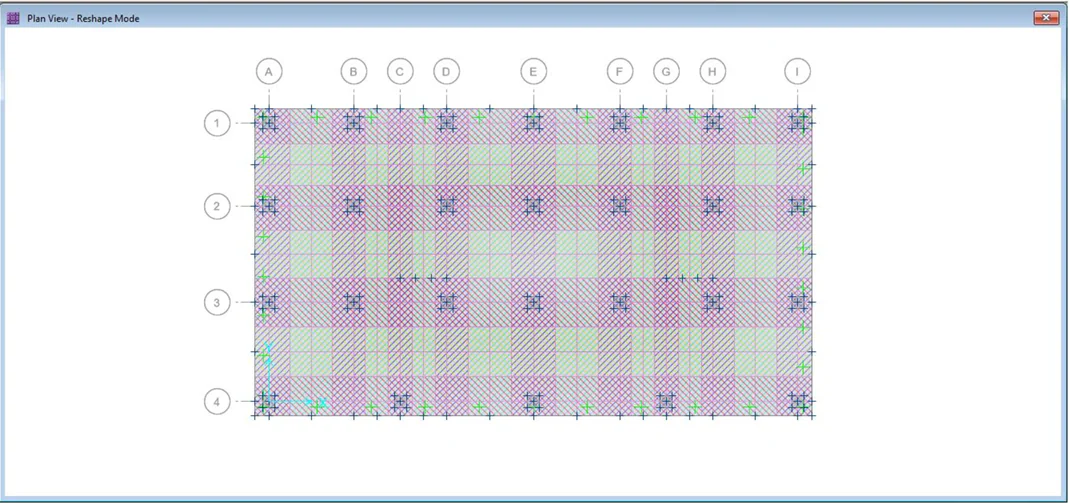Pick grid line marker E
The height and width of the screenshot is (503, 1070).
533,72
